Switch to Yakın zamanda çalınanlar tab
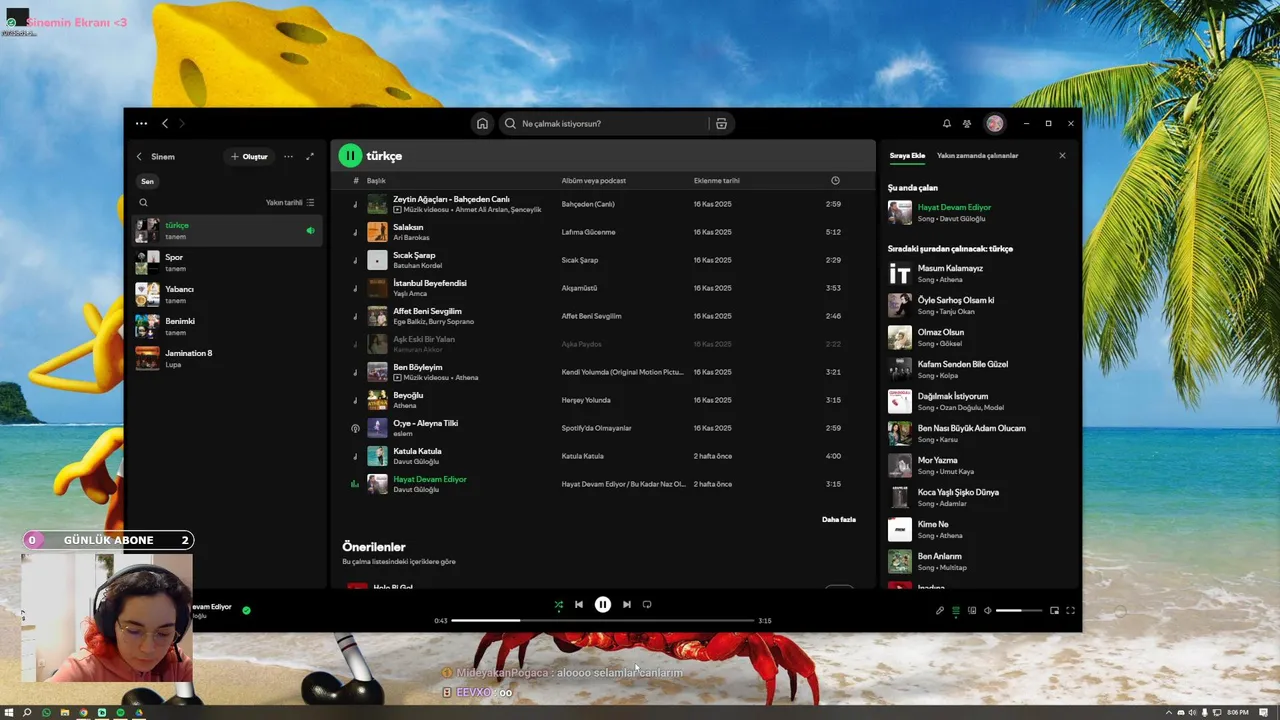Screen dimensions: 1280x720 [x=977, y=155]
